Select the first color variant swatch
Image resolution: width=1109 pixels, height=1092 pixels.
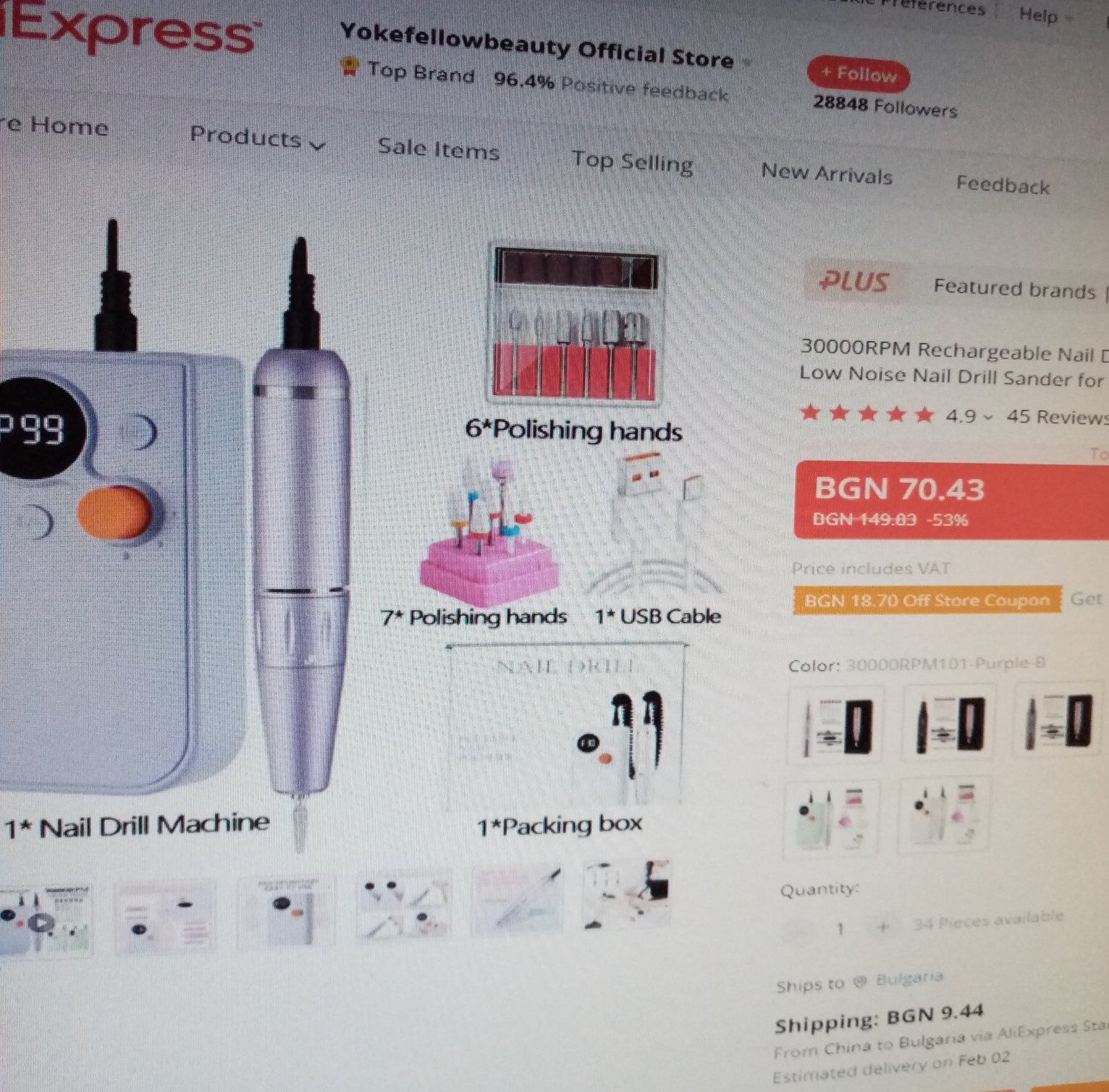(837, 725)
